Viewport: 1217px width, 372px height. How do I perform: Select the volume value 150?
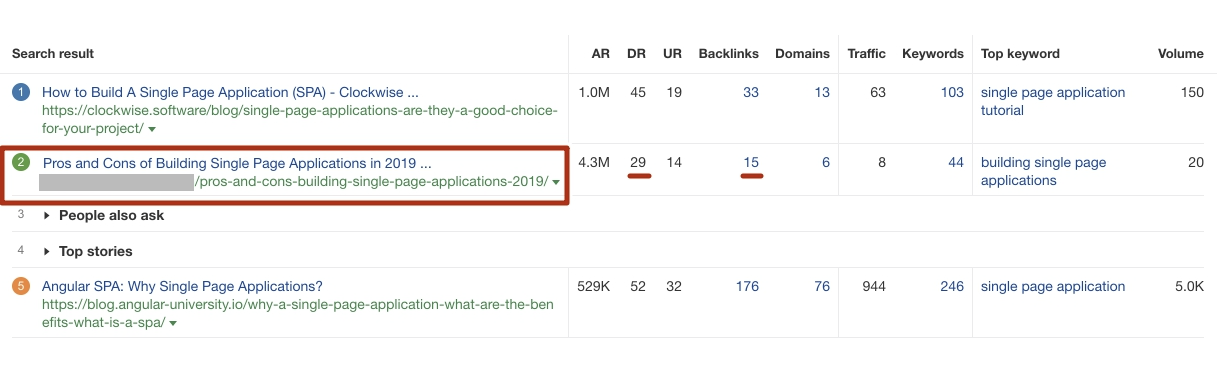tap(1192, 92)
